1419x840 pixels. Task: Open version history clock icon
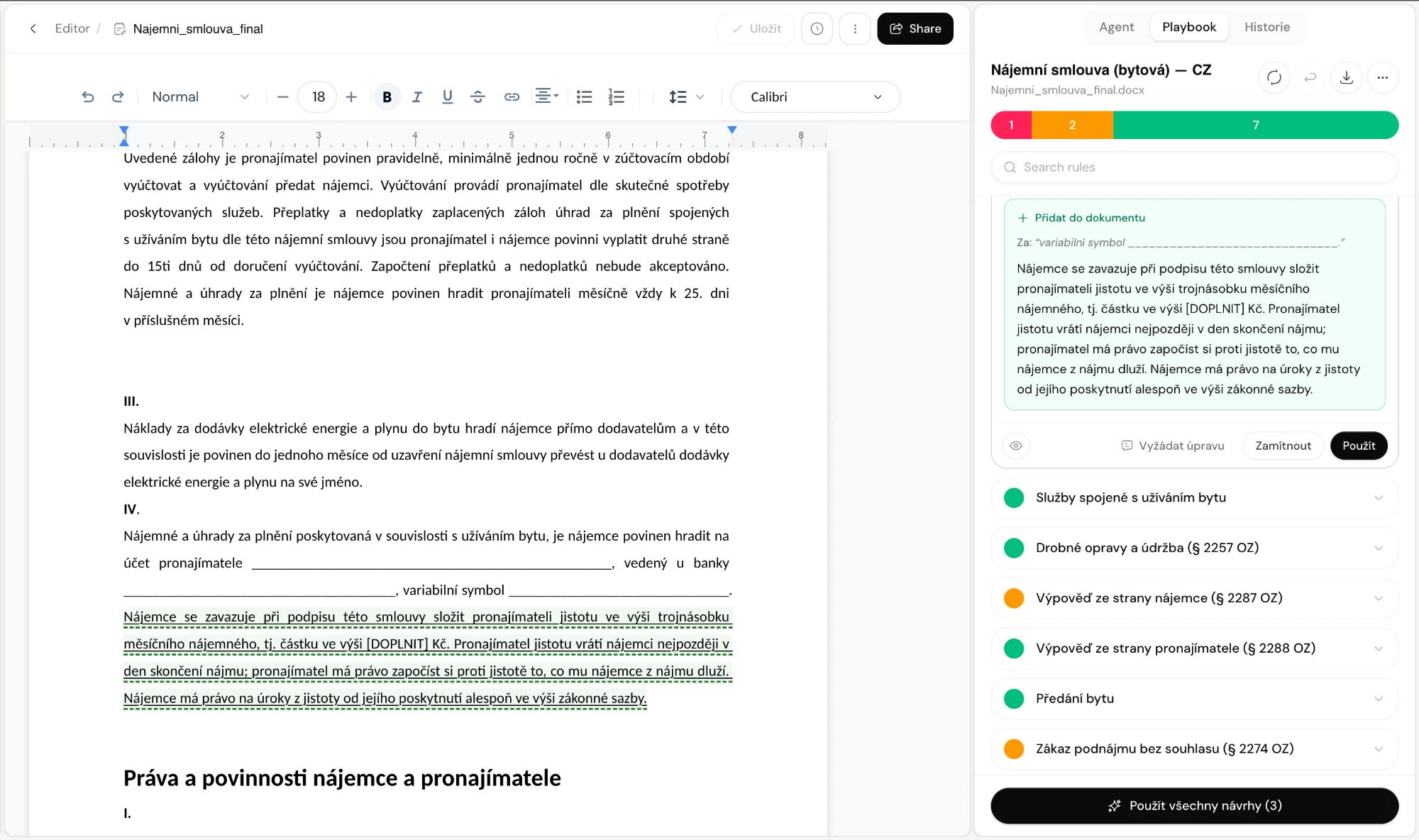817,28
